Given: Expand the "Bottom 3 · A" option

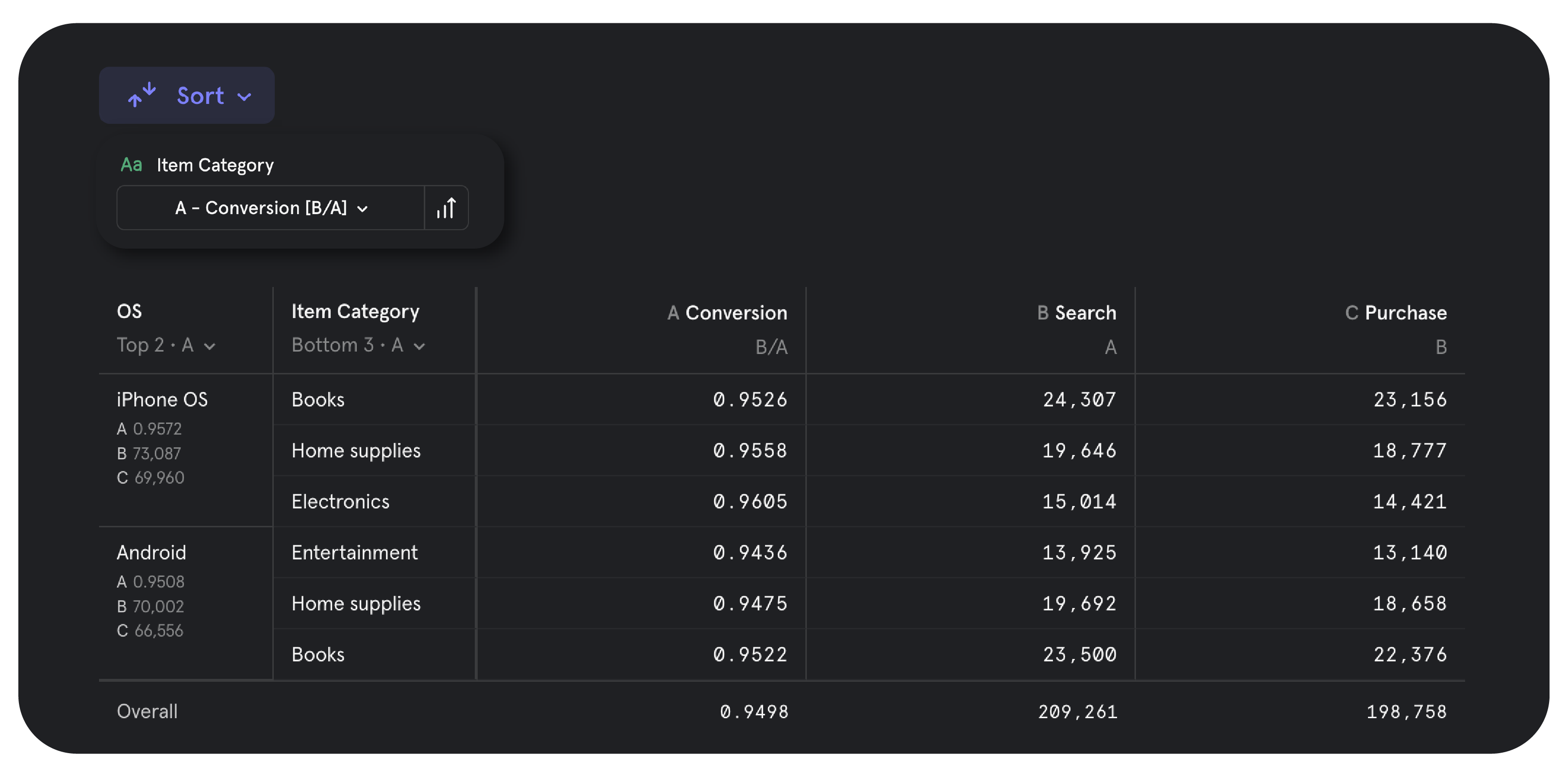Looking at the screenshot, I should point(357,345).
